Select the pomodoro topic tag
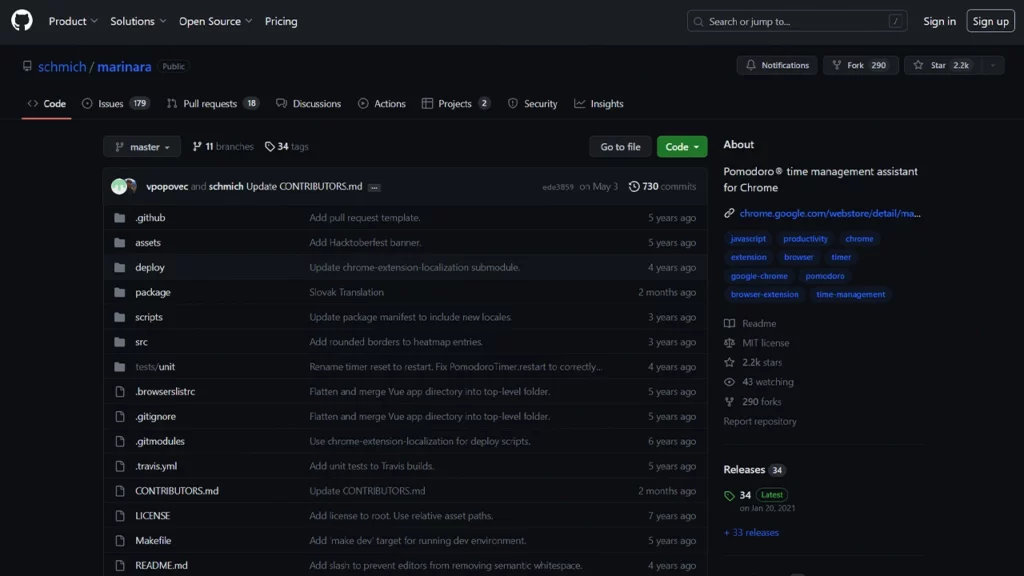This screenshot has height=576, width=1024. click(x=825, y=276)
